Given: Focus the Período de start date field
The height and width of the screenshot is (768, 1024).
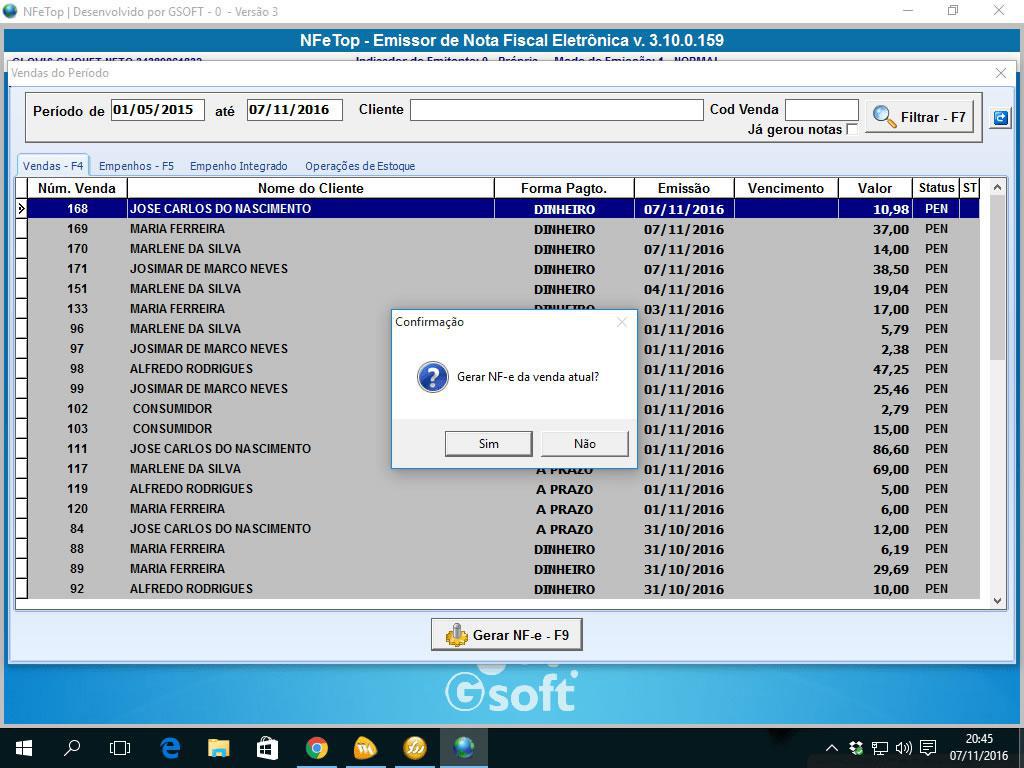Looking at the screenshot, I should click(157, 110).
